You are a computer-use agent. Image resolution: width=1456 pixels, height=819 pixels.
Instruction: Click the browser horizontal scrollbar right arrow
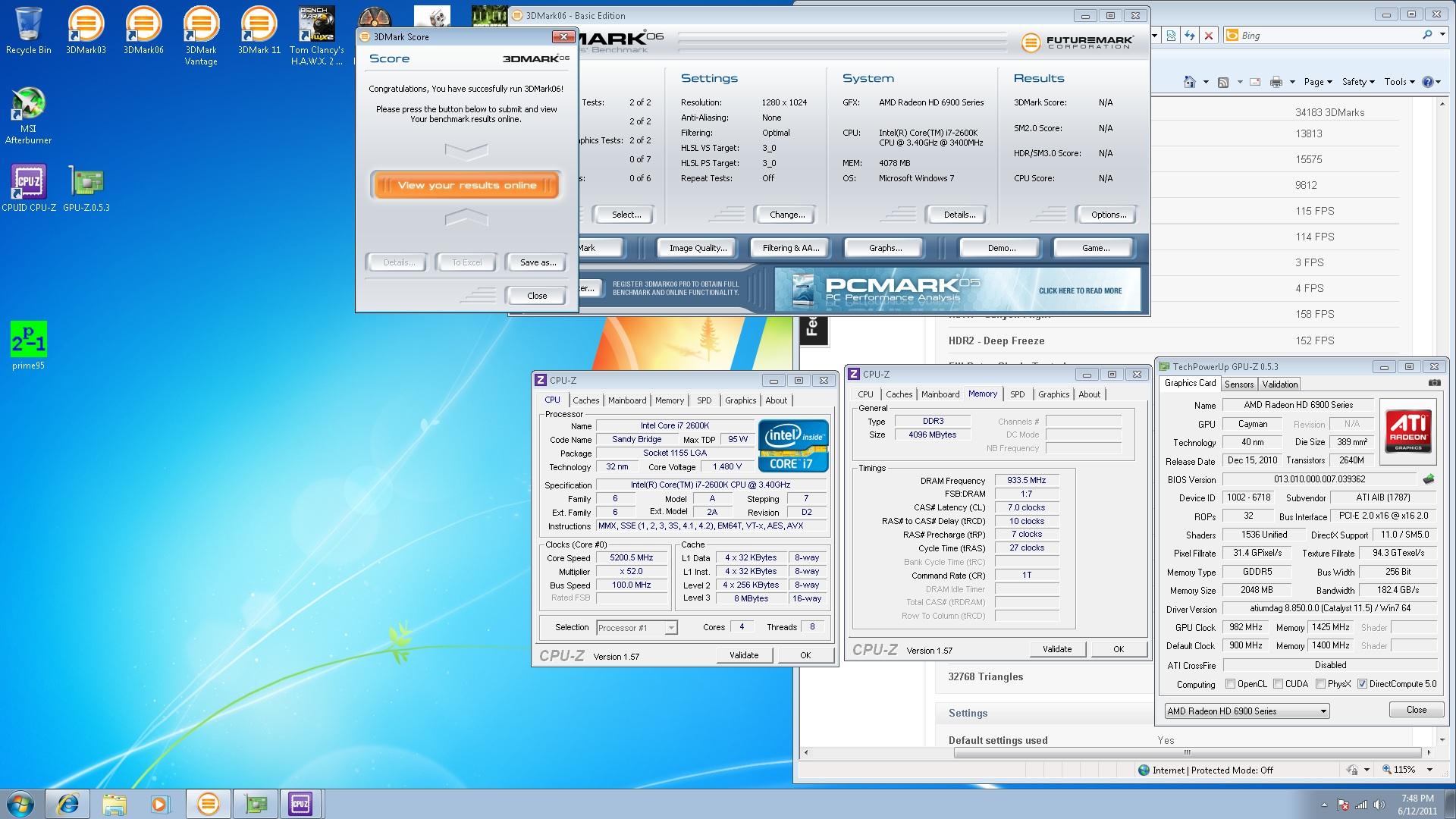1429,752
